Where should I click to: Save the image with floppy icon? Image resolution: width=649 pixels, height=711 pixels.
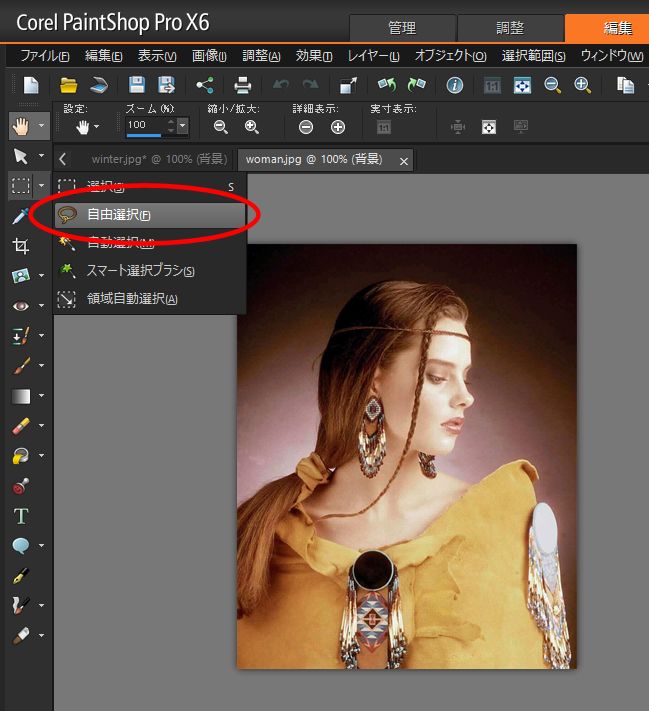tap(137, 85)
